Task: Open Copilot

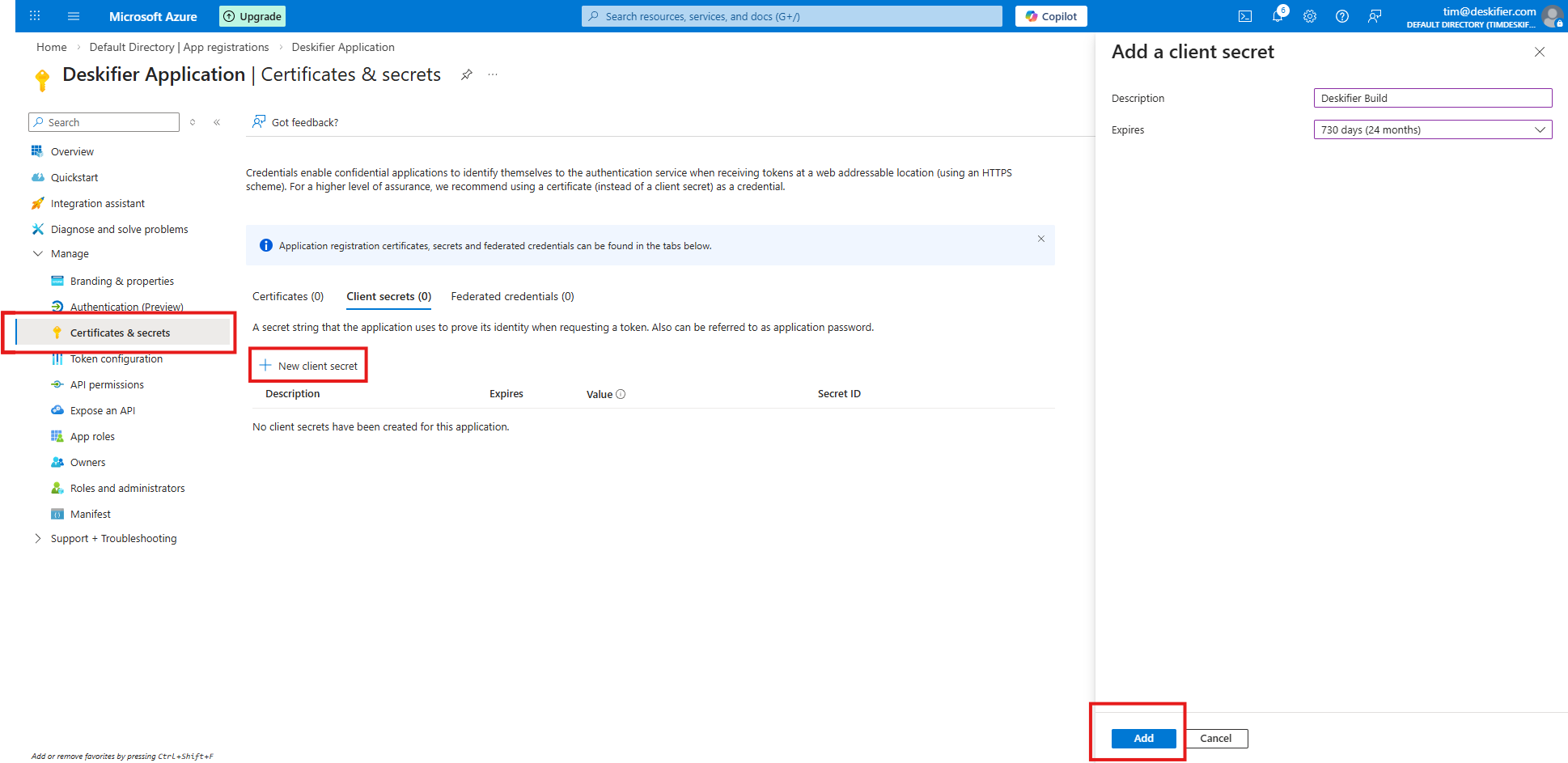Action: point(1051,16)
